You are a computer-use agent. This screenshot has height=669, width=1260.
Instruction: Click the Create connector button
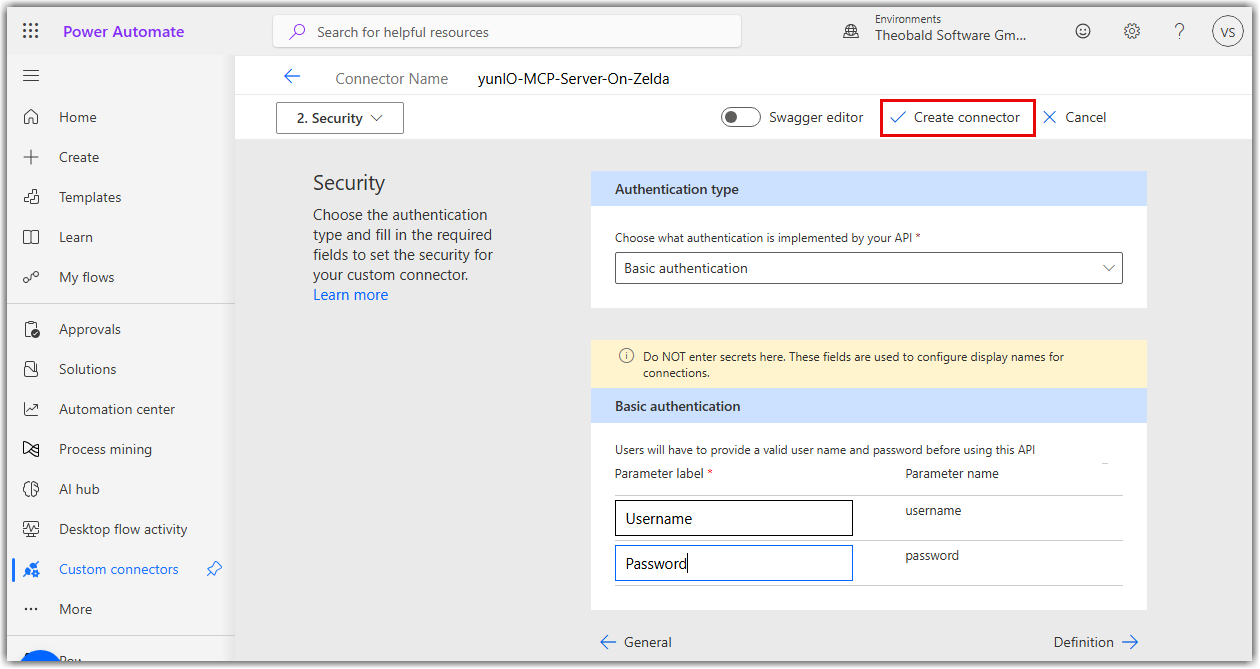(957, 117)
